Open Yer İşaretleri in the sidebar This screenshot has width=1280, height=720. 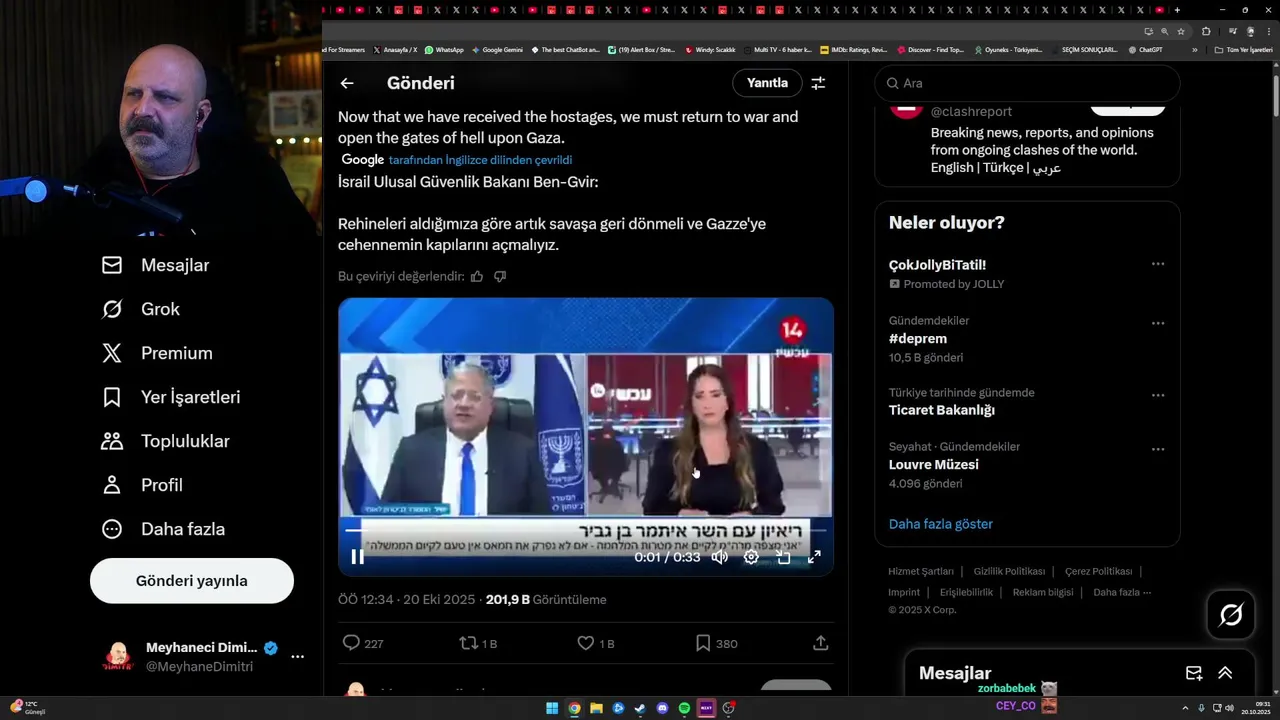click(x=171, y=397)
